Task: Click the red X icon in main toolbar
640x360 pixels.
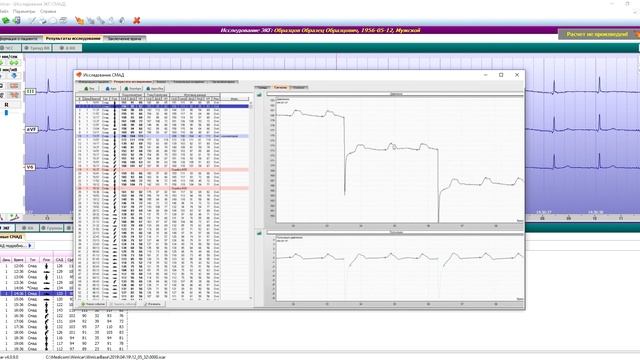Action: tap(137, 20)
